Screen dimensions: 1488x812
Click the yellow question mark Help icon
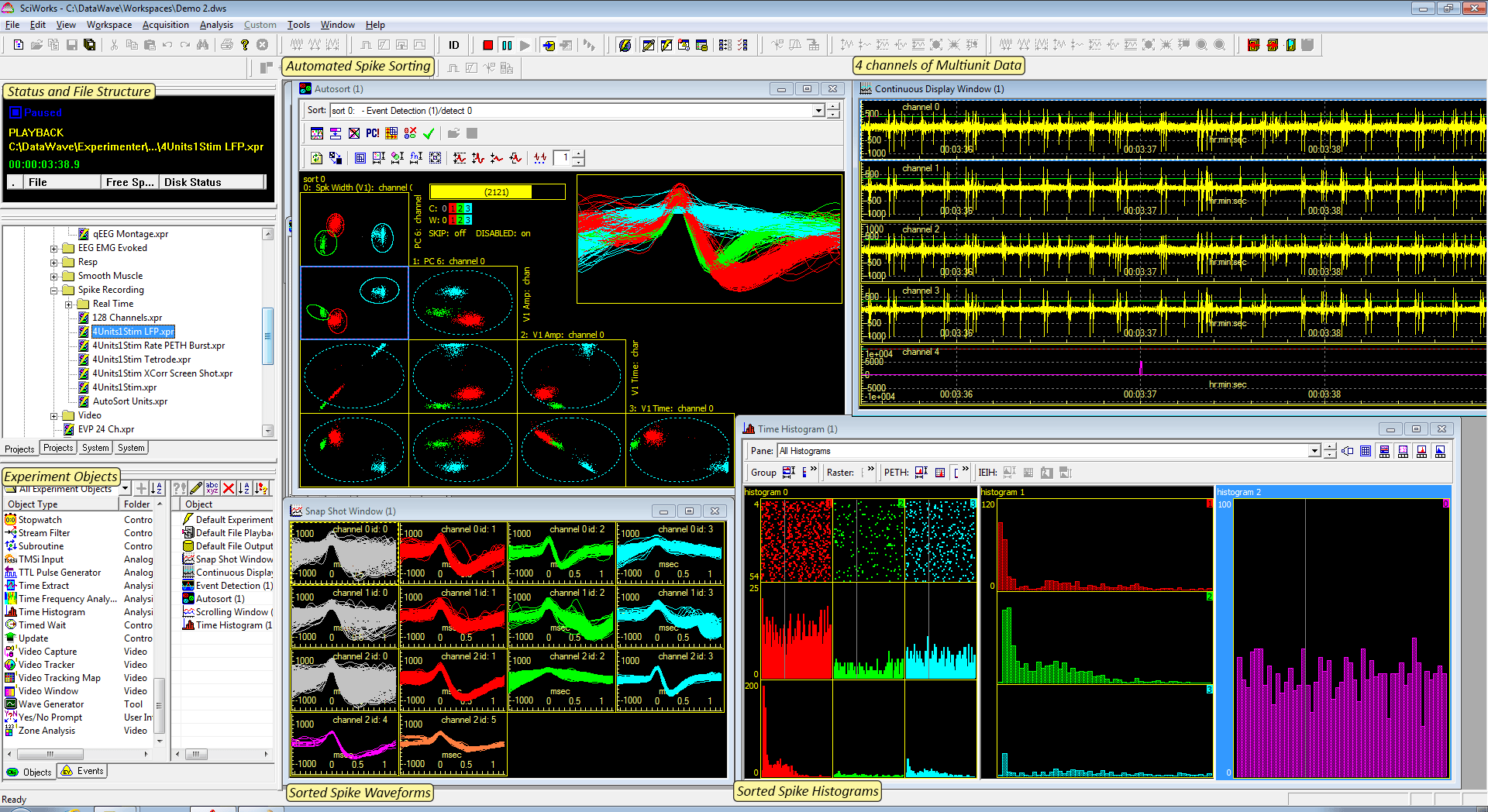(245, 46)
